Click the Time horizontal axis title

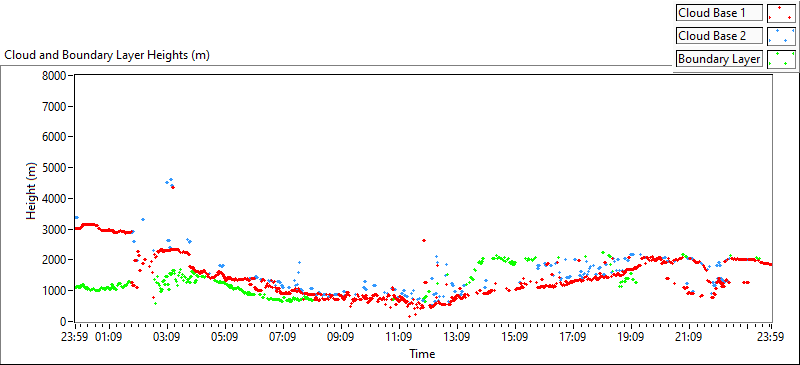click(422, 353)
